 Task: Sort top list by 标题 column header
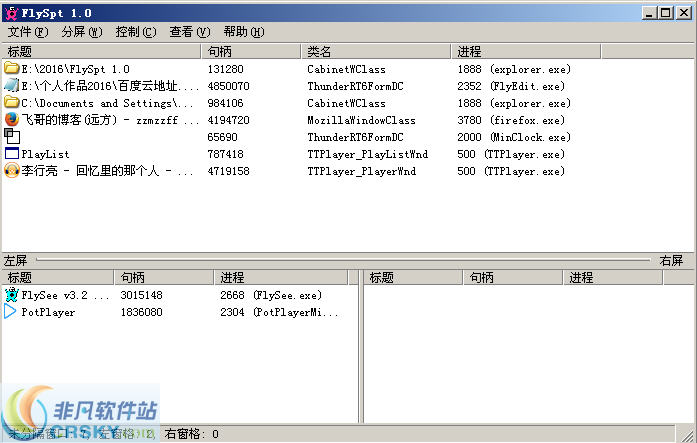click(x=101, y=52)
